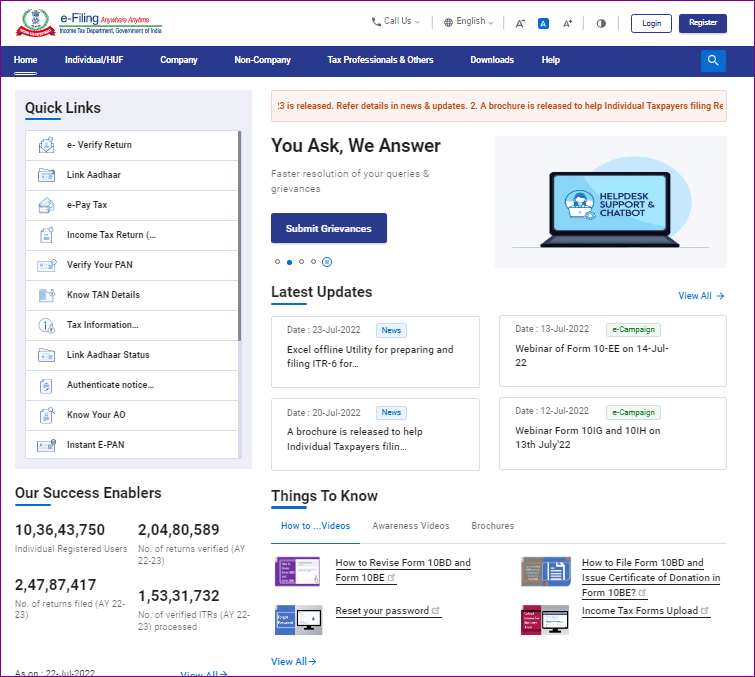Switch to the Awareness Videos tab
Image resolution: width=755 pixels, height=677 pixels.
[411, 526]
